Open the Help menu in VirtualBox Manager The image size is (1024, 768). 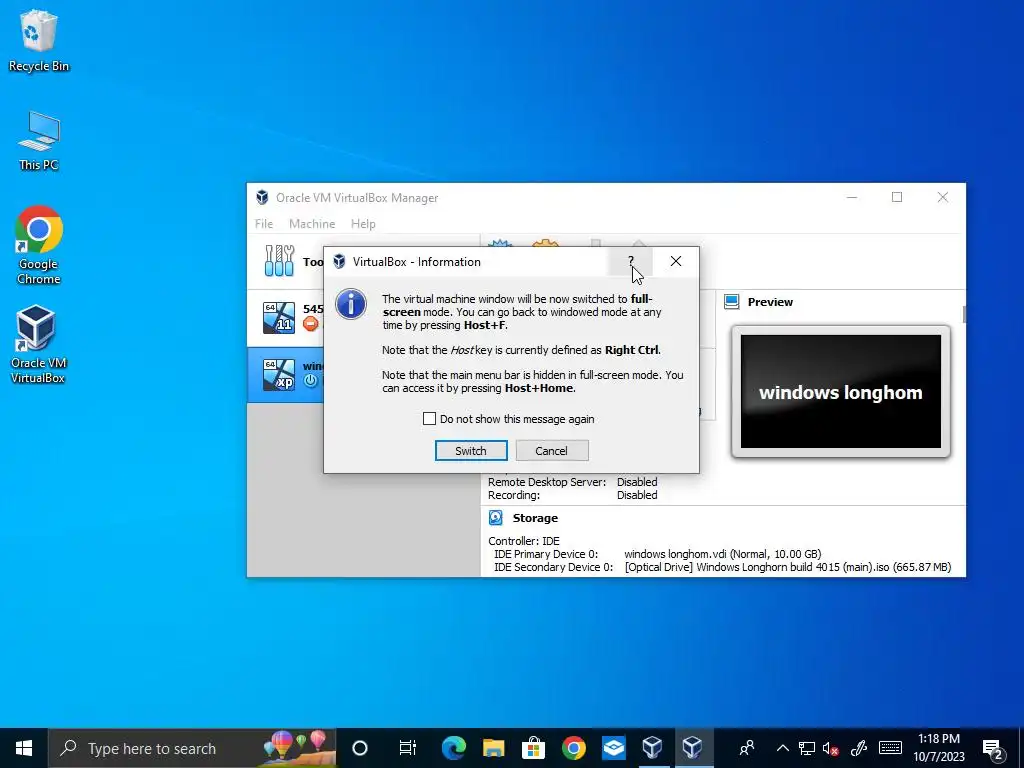[x=363, y=223]
